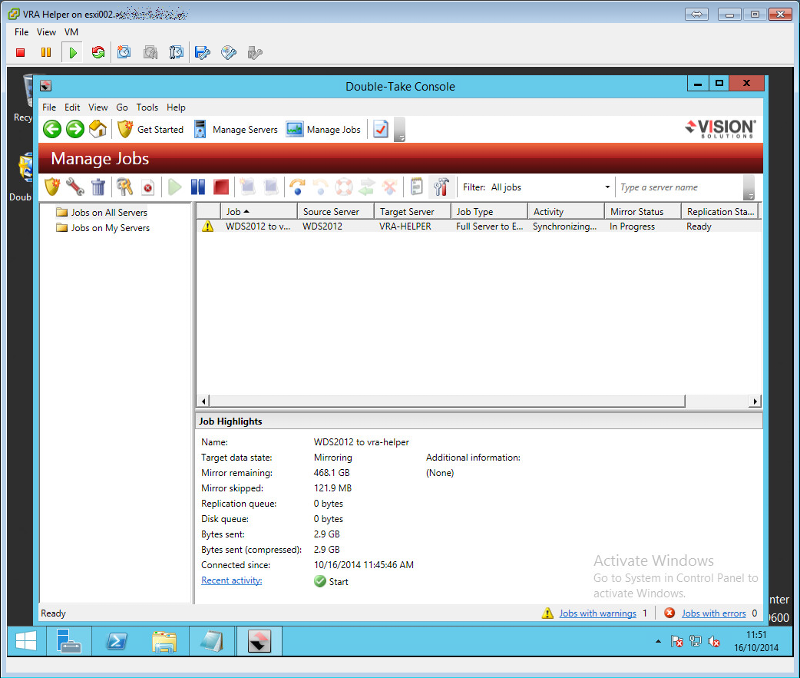Open File Explorer from taskbar
The height and width of the screenshot is (678, 800).
click(164, 641)
